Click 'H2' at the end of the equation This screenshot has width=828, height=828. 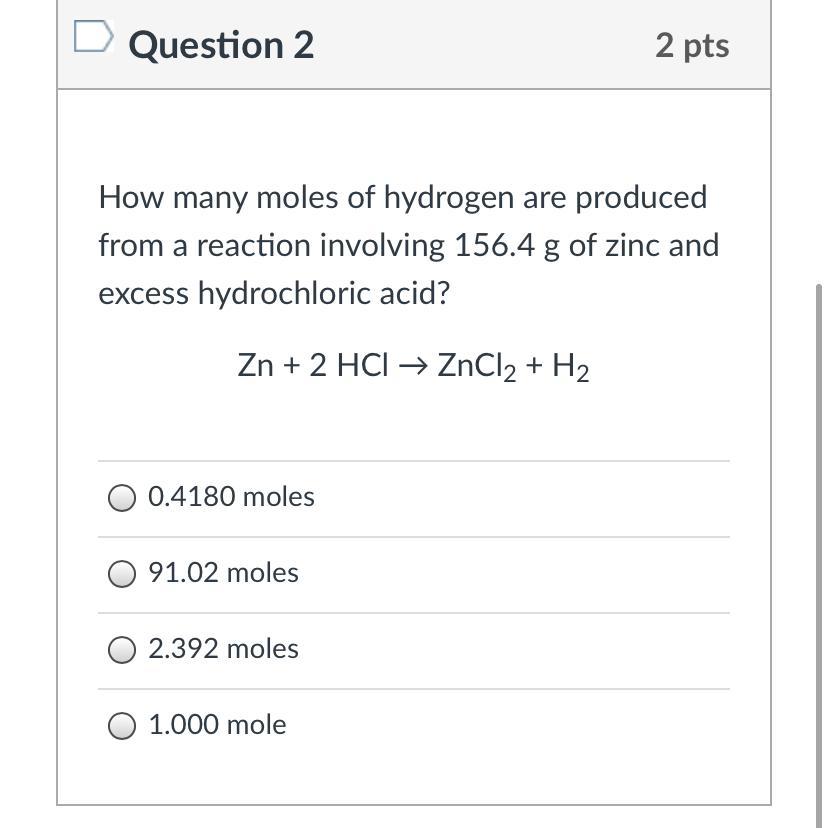point(571,366)
